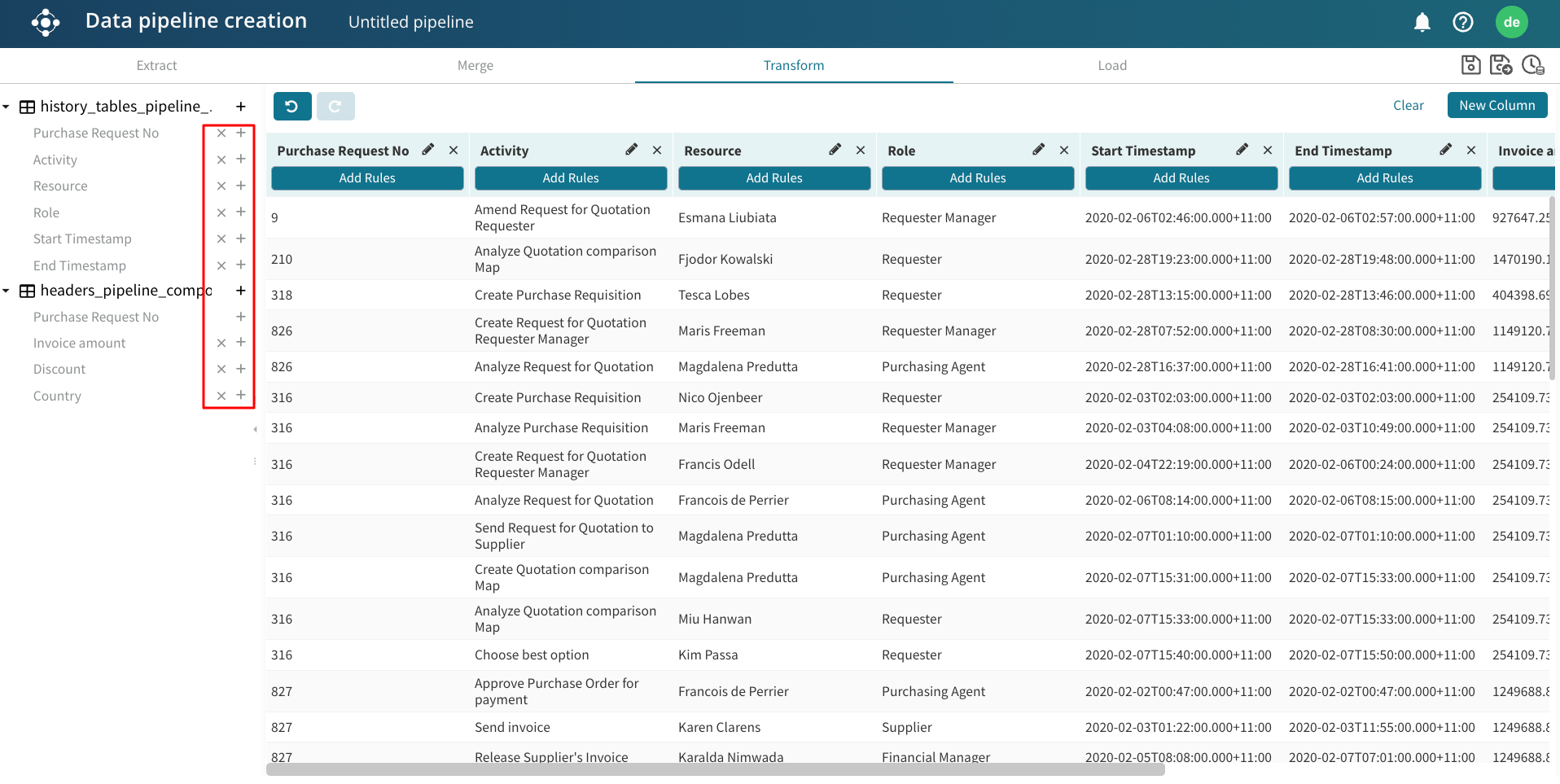
Task: Click the Clear link
Action: tap(1408, 105)
